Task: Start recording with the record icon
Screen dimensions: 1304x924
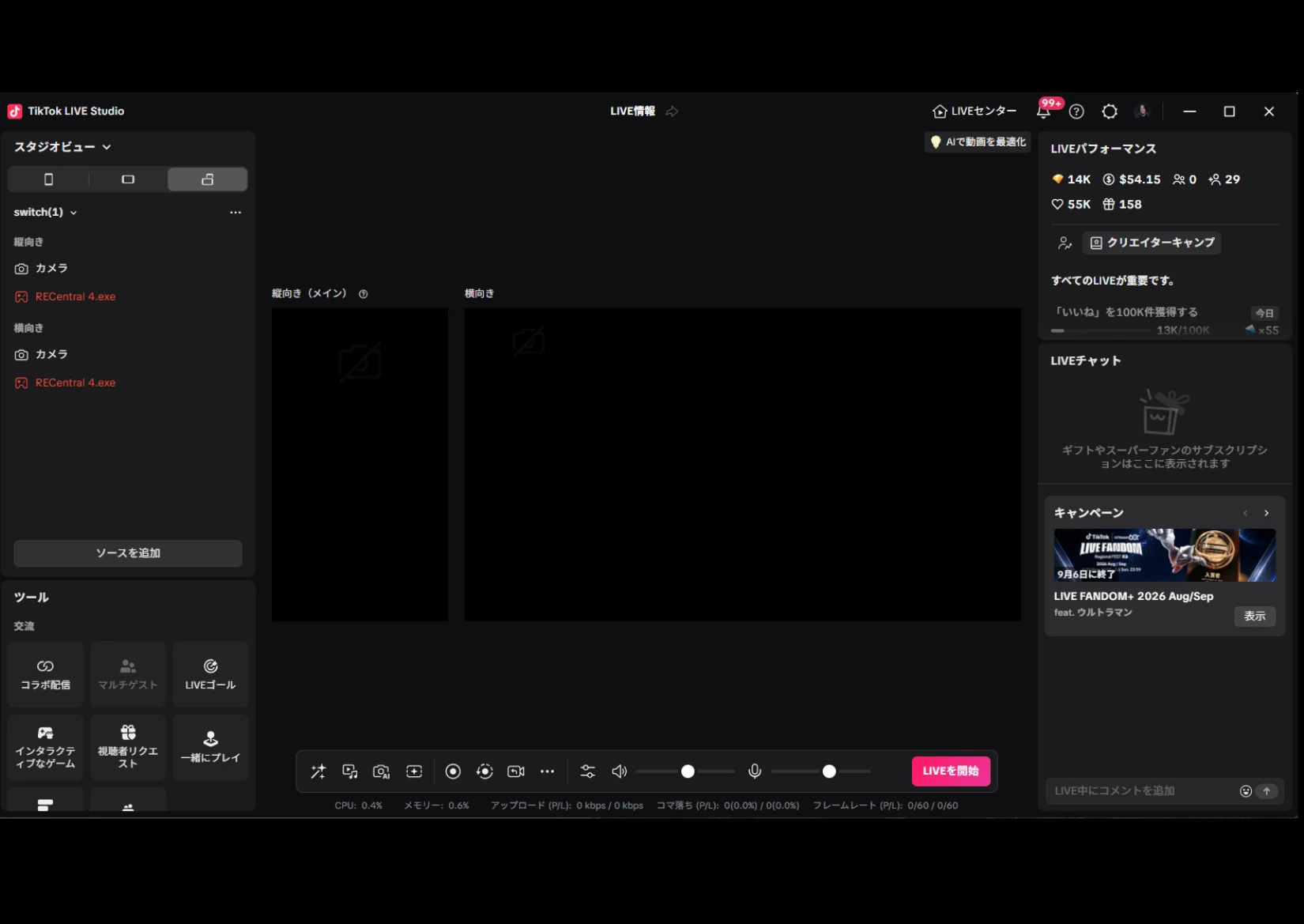Action: 453,771
